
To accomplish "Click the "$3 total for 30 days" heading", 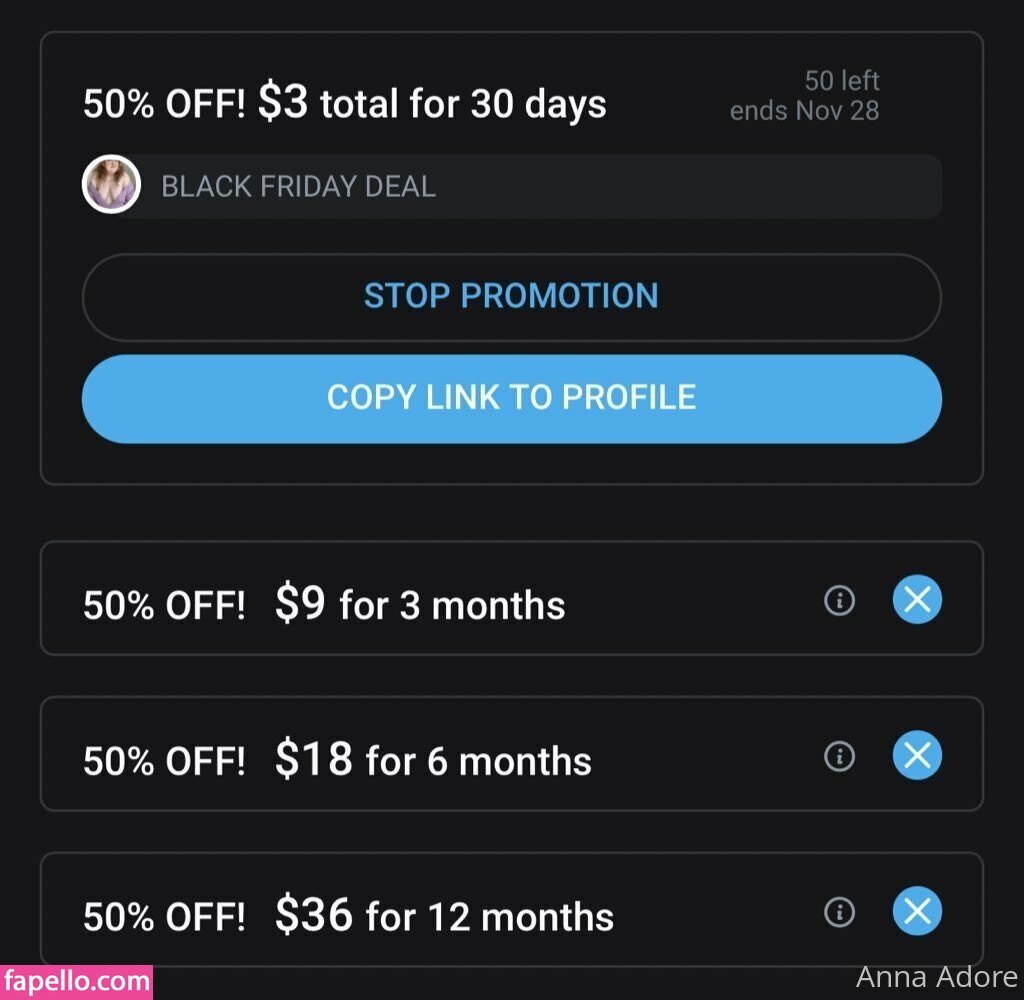I will point(432,104).
